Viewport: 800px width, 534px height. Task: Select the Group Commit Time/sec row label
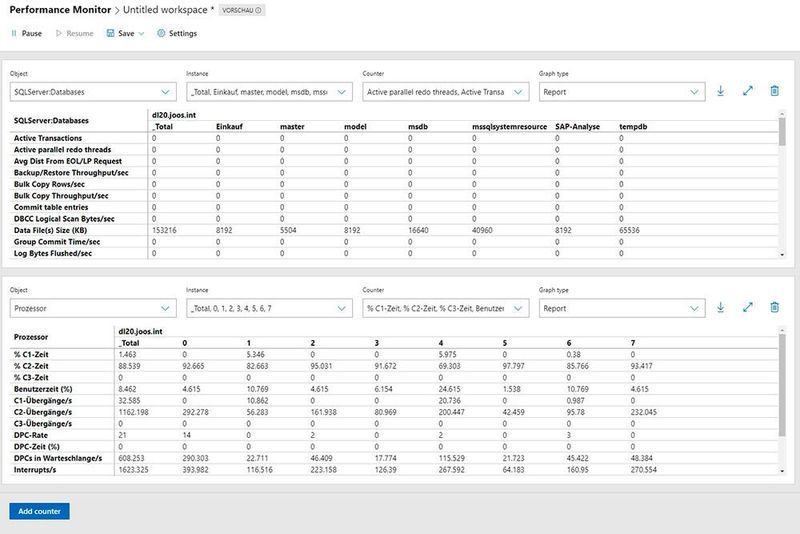(x=57, y=242)
